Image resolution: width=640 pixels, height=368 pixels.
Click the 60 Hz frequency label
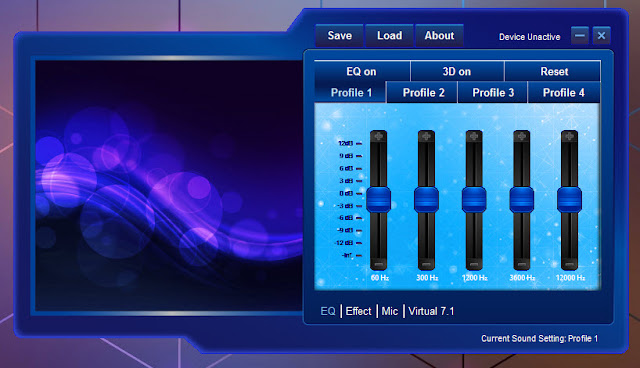pos(380,278)
